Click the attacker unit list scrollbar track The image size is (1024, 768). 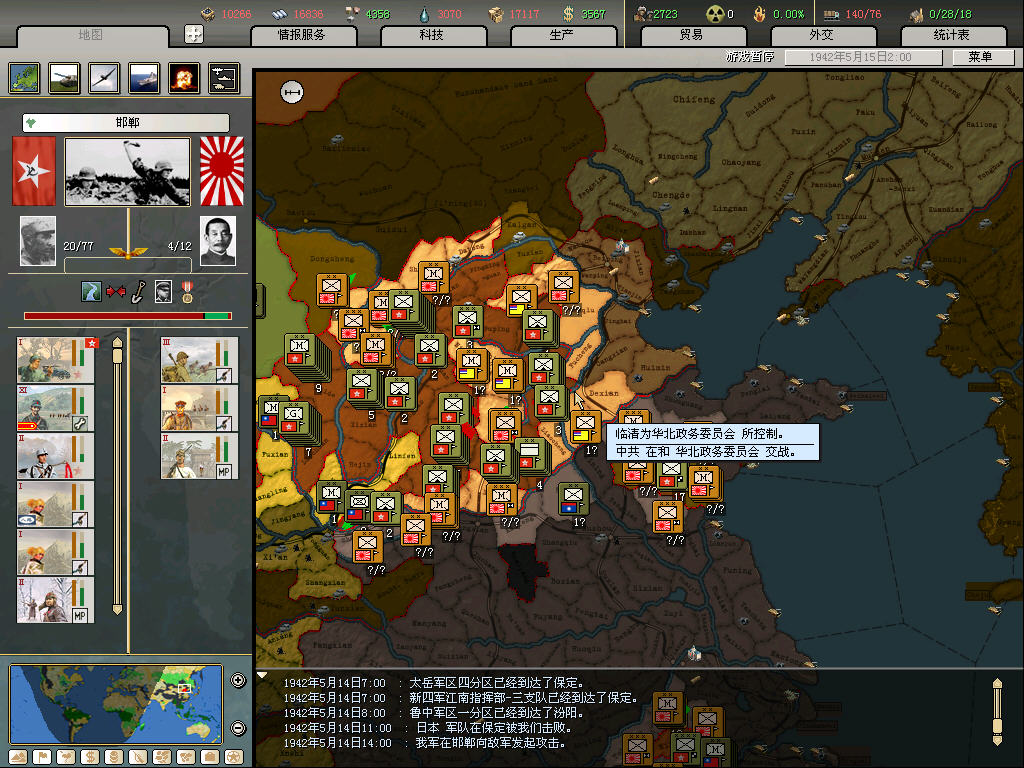[x=118, y=475]
